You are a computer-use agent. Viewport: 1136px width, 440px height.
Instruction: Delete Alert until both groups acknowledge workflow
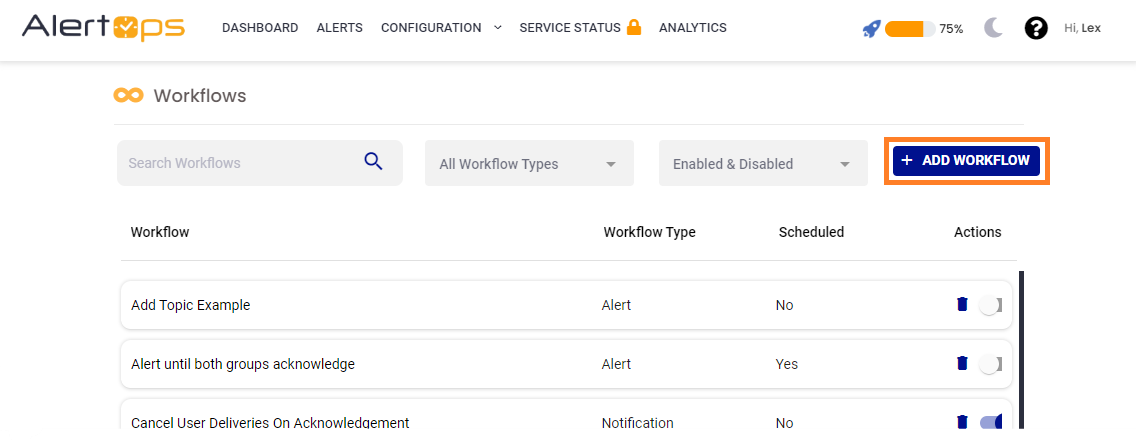click(962, 363)
